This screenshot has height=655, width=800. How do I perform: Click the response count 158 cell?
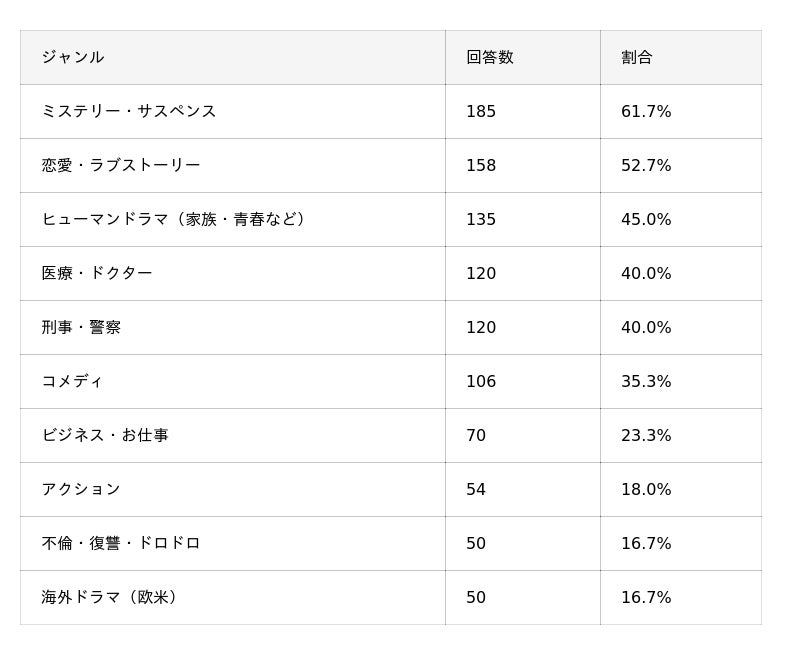click(x=481, y=166)
